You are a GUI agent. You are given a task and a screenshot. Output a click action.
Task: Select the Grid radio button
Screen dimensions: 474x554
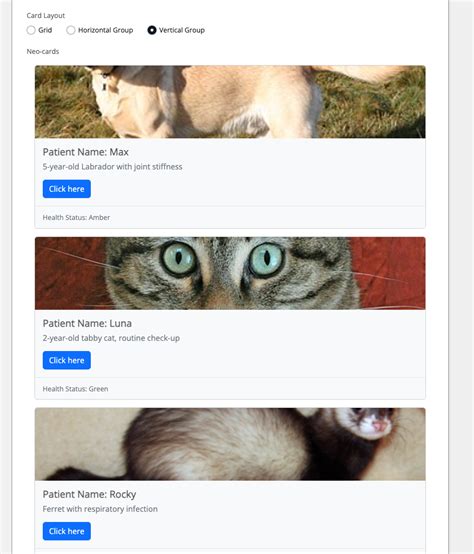[31, 30]
